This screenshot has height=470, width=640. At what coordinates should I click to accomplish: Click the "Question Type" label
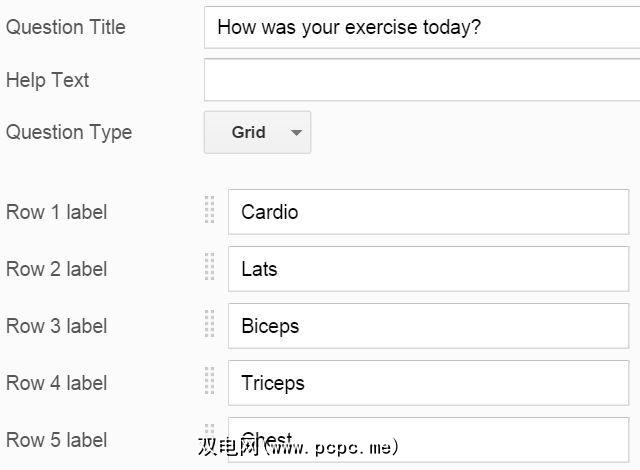69,132
